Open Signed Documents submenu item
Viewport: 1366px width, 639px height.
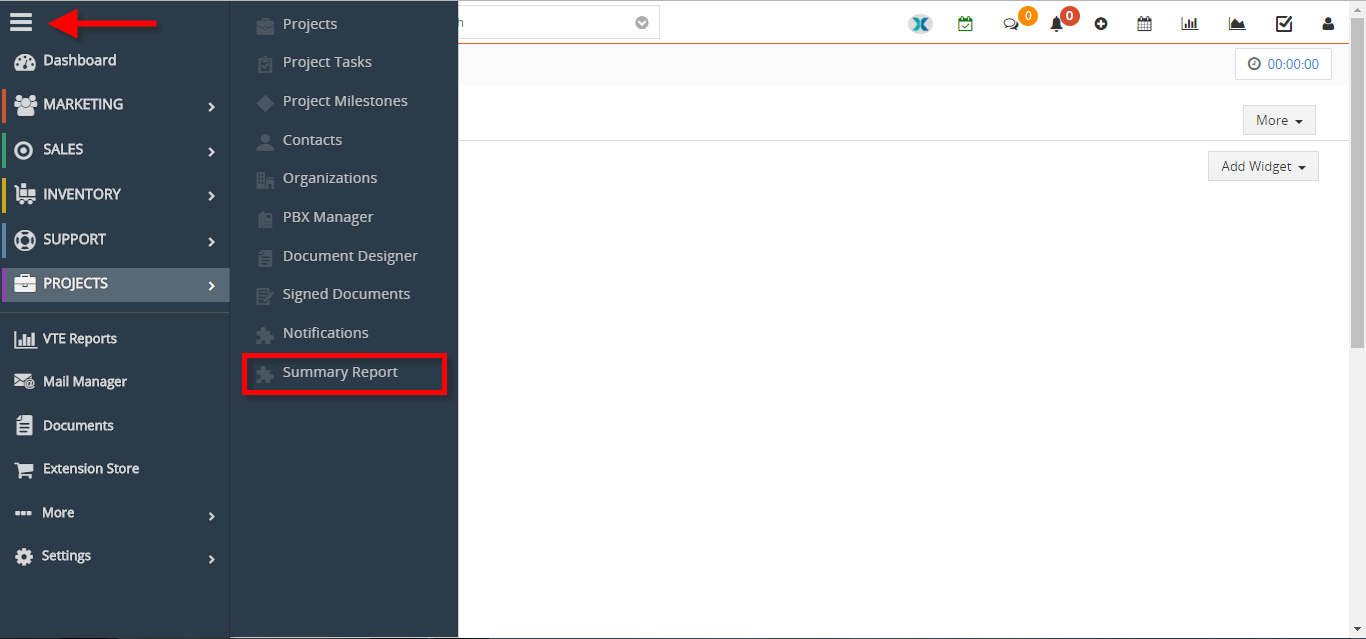[344, 294]
